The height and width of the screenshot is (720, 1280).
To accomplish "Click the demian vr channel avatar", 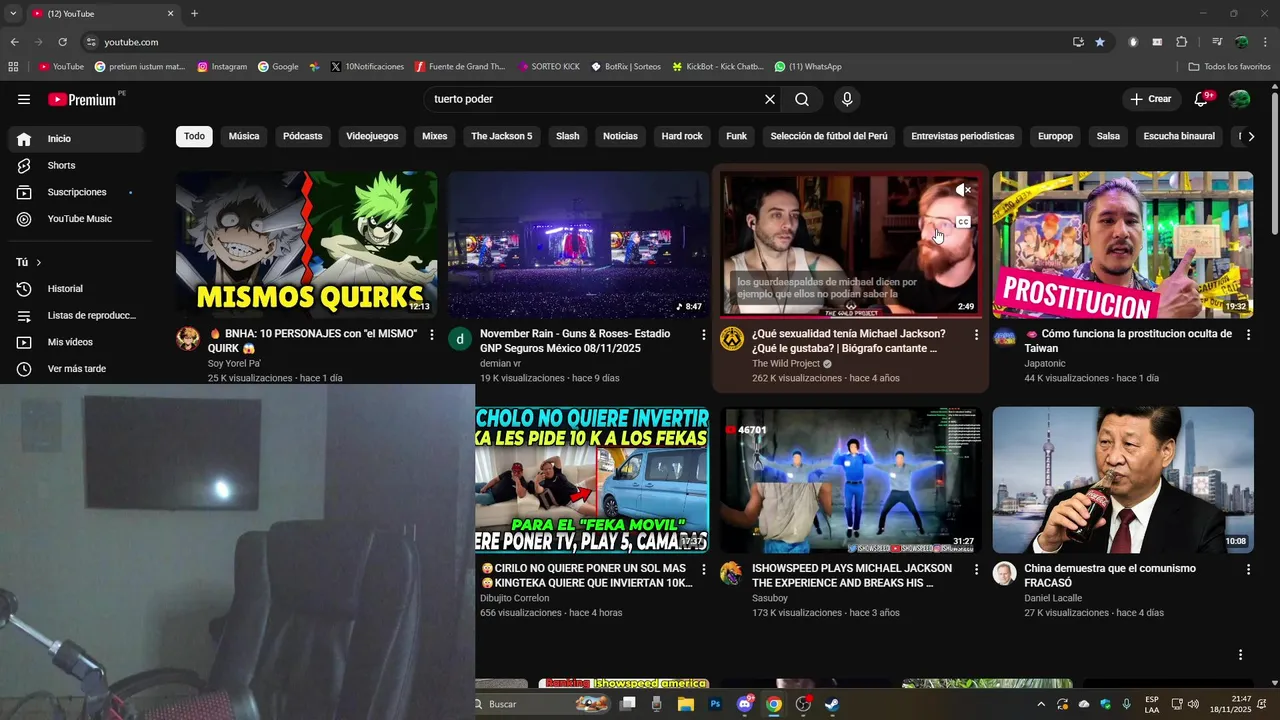I will pyautogui.click(x=460, y=338).
